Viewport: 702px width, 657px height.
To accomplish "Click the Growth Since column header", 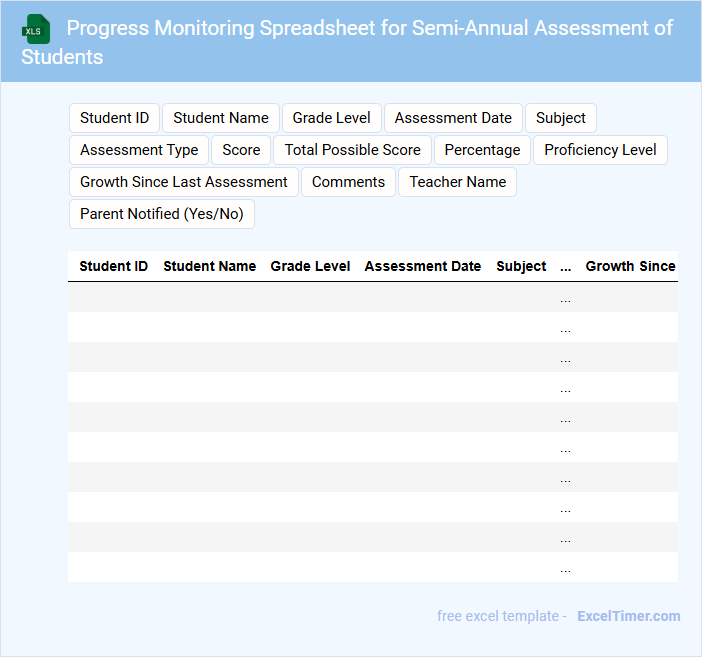I will coord(630,266).
